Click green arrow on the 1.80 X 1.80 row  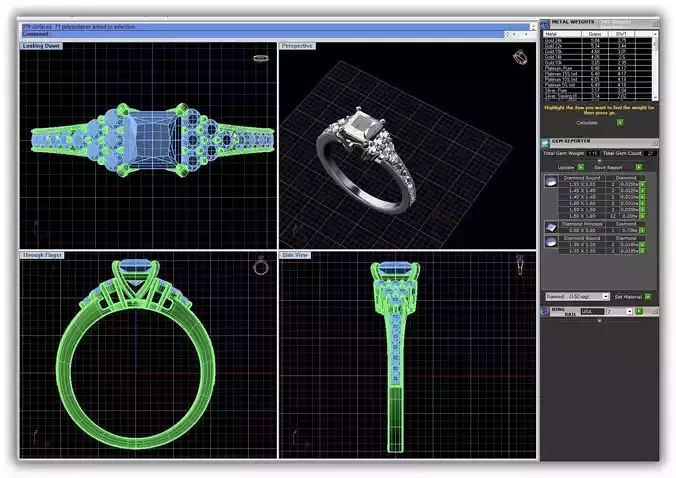(642, 216)
